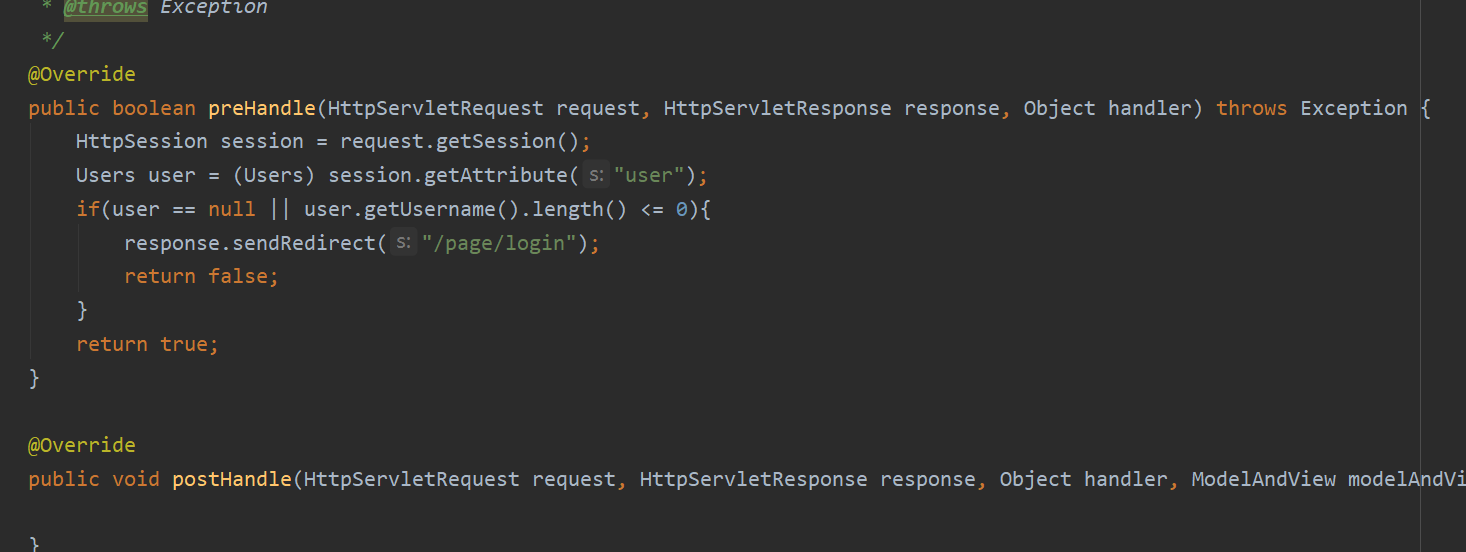Click the parameter hint before "user" string

596,176
